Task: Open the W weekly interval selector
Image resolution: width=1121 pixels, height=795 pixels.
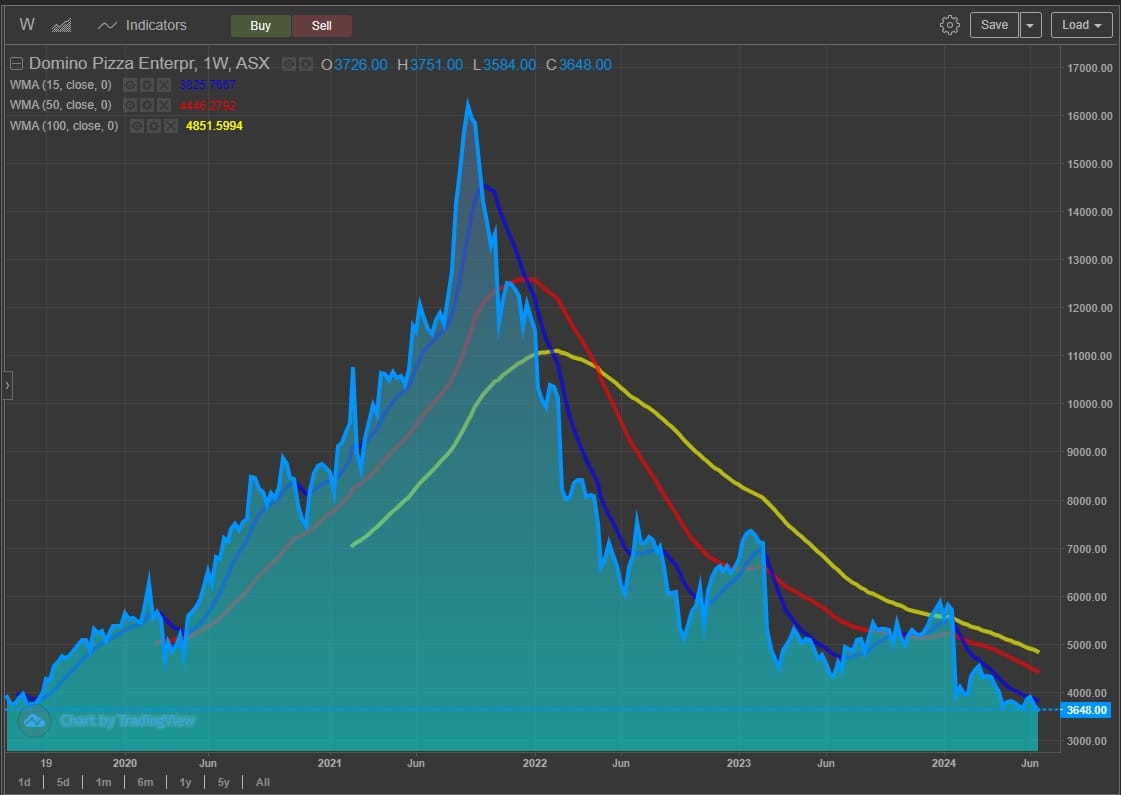Action: click(x=26, y=25)
